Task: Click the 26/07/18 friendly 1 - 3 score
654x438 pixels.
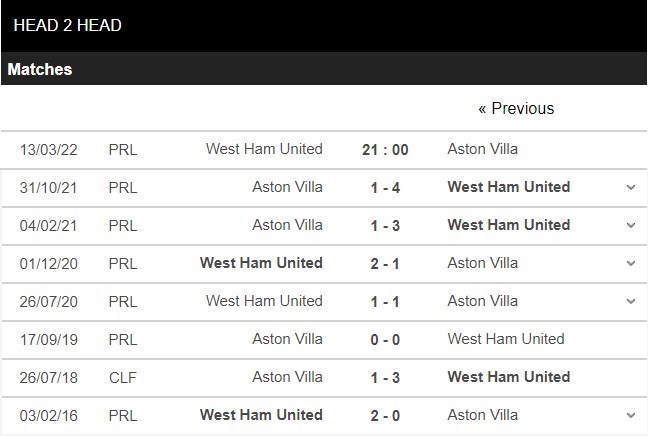Action: coord(385,378)
